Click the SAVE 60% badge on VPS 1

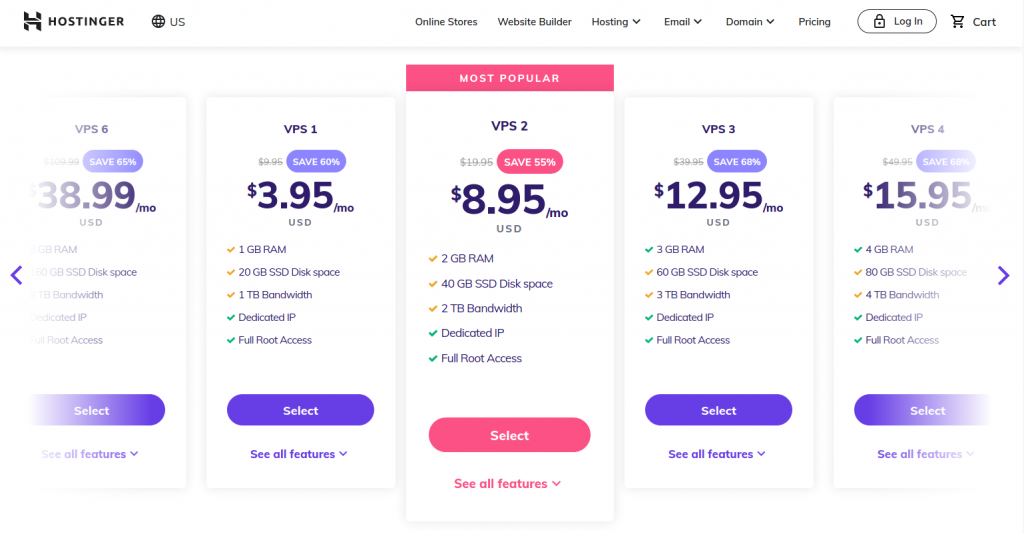pyautogui.click(x=316, y=161)
